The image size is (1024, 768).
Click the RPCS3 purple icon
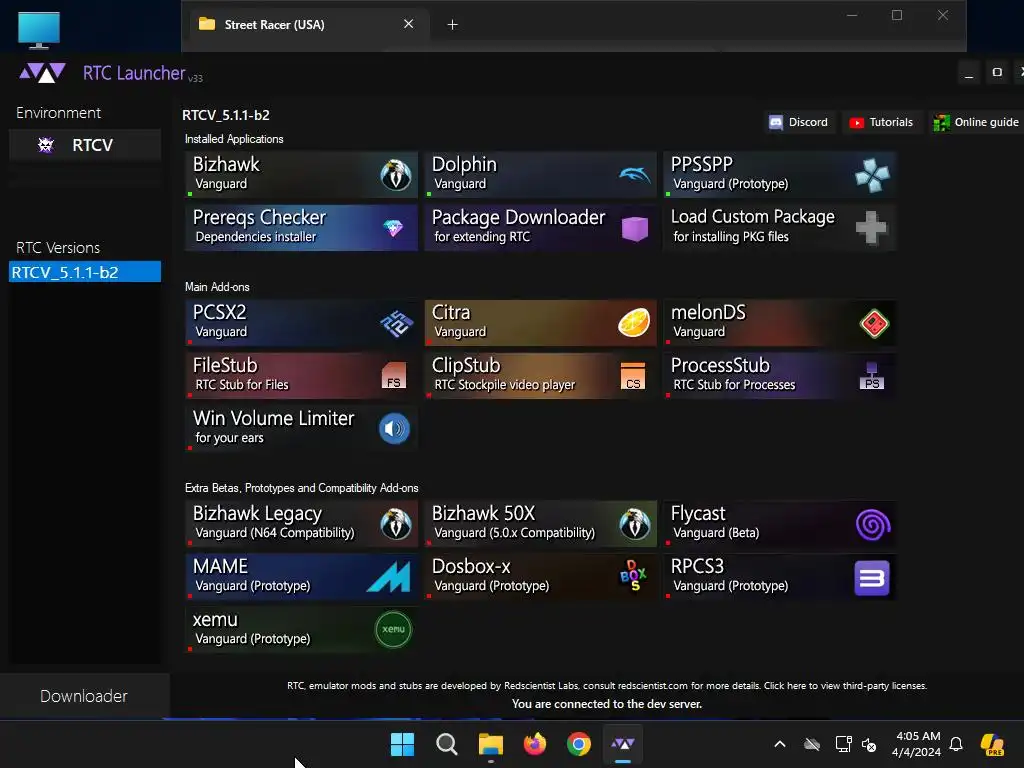pyautogui.click(x=872, y=578)
